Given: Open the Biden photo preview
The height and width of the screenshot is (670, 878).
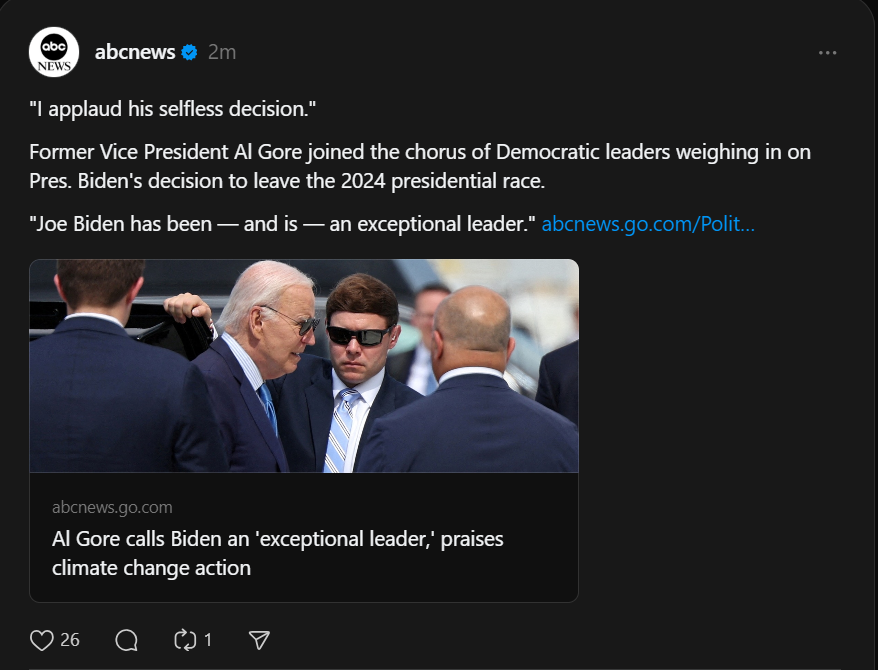Looking at the screenshot, I should point(304,365).
